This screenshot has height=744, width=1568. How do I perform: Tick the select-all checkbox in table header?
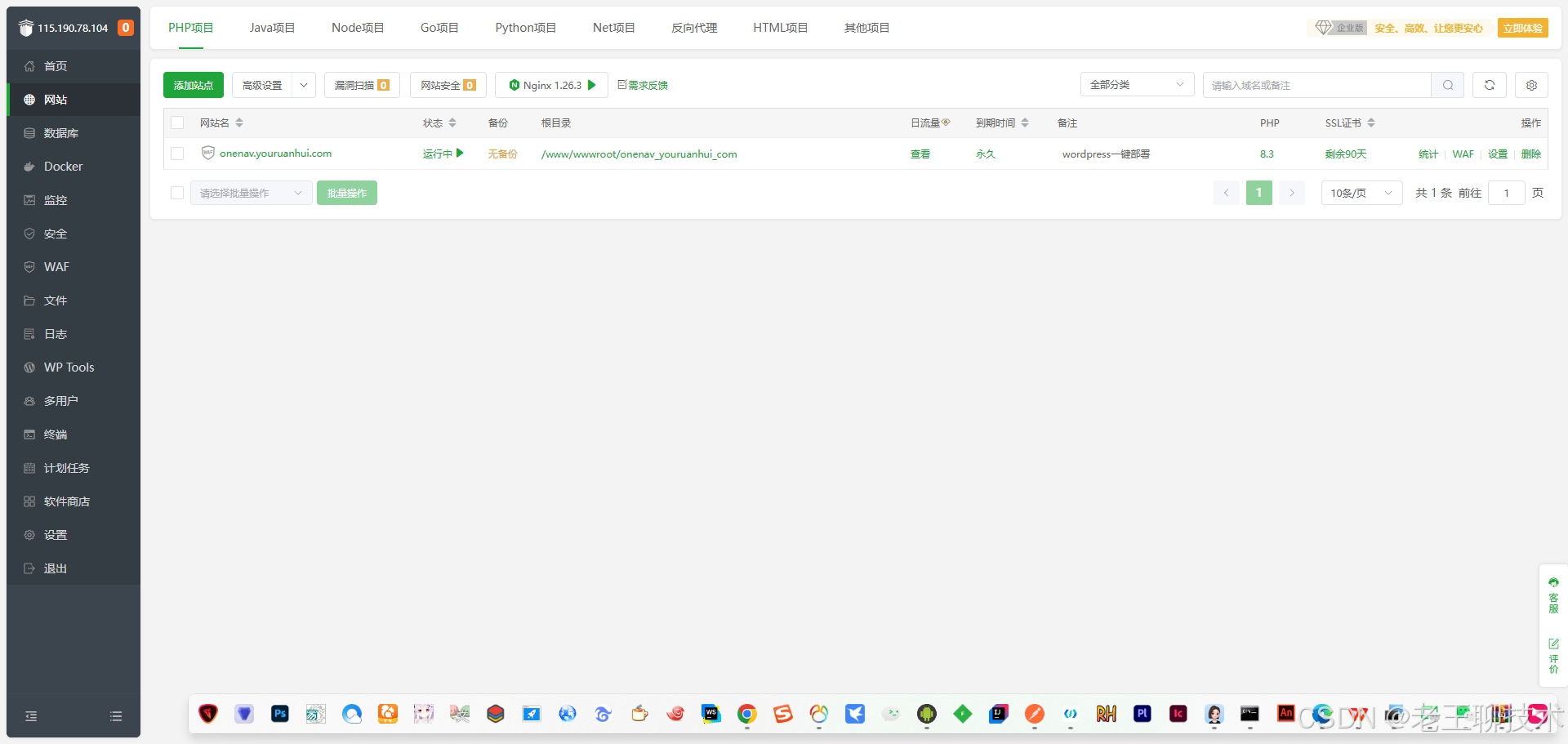177,123
